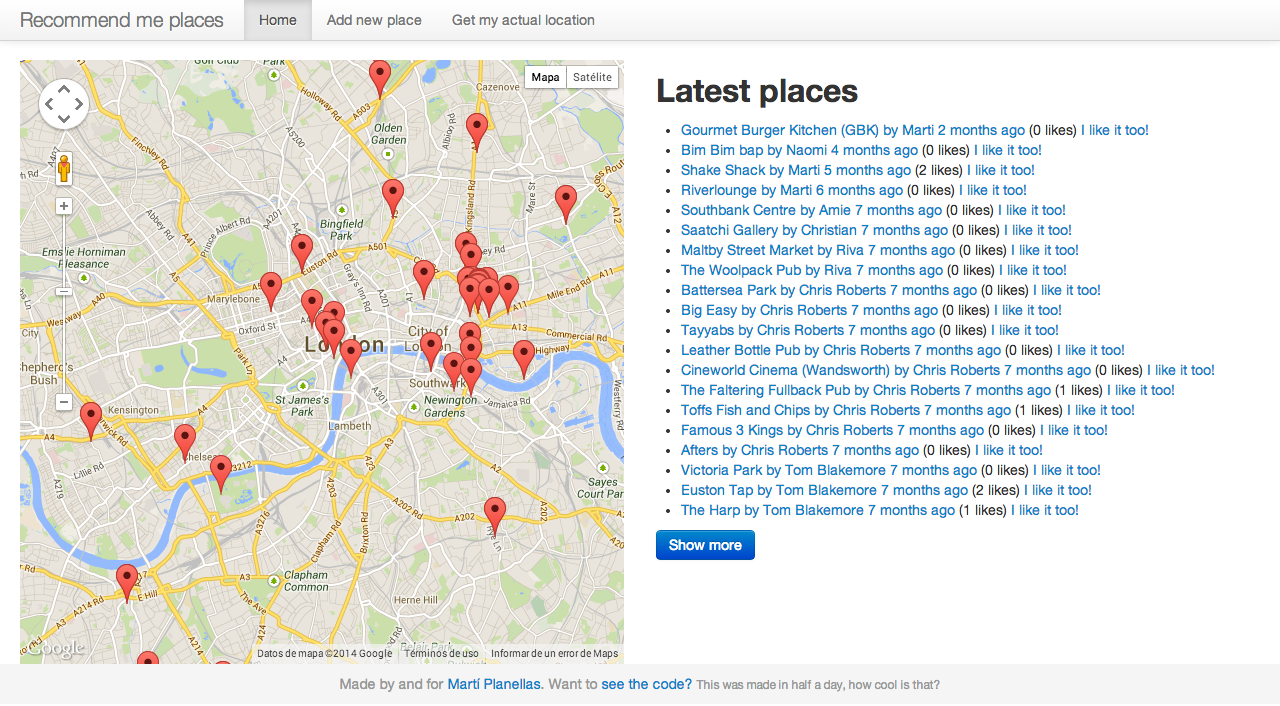This screenshot has width=1280, height=706.
Task: Click Recommend me places brand title
Action: click(122, 20)
